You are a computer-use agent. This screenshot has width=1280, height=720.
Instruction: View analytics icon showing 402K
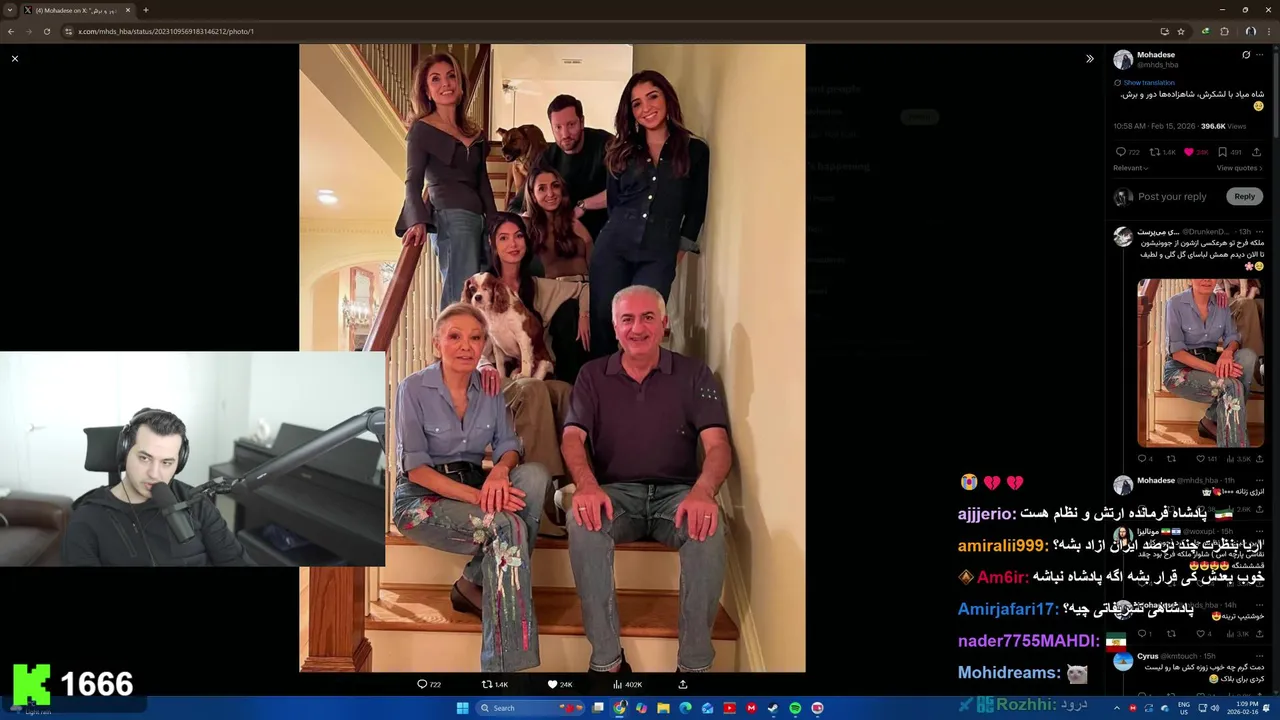click(617, 684)
